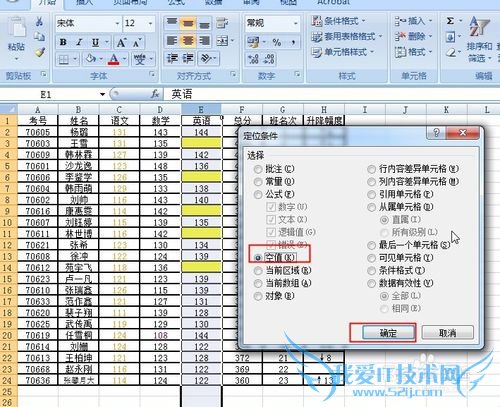The width and height of the screenshot is (500, 407).
Task: Open the 格式 cells dropdown
Action: coord(413,52)
